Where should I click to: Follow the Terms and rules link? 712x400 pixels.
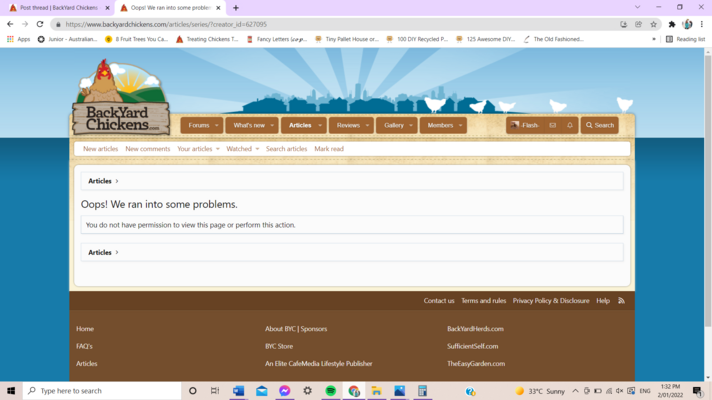click(x=483, y=300)
